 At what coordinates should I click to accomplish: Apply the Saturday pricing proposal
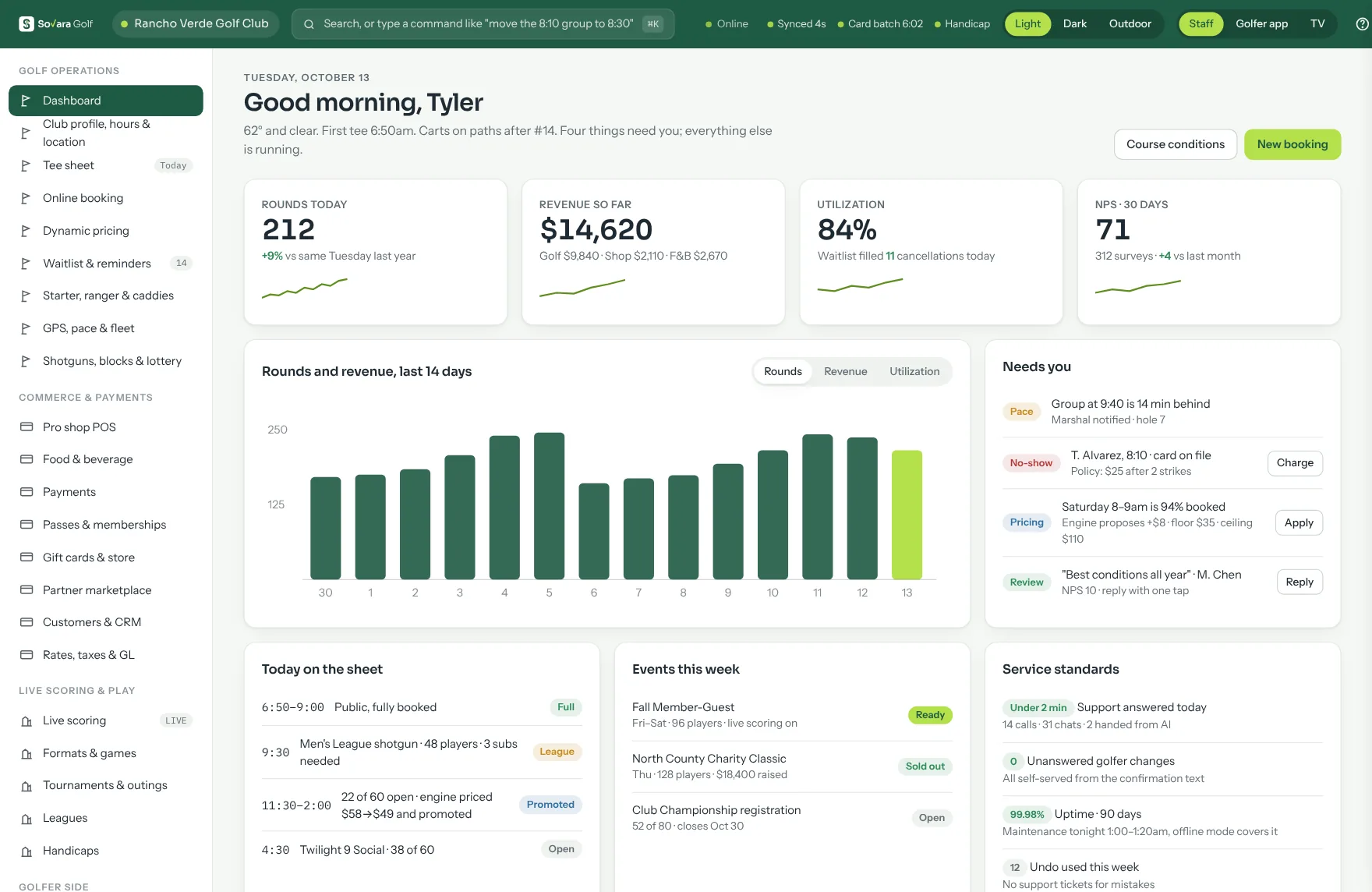point(1299,523)
